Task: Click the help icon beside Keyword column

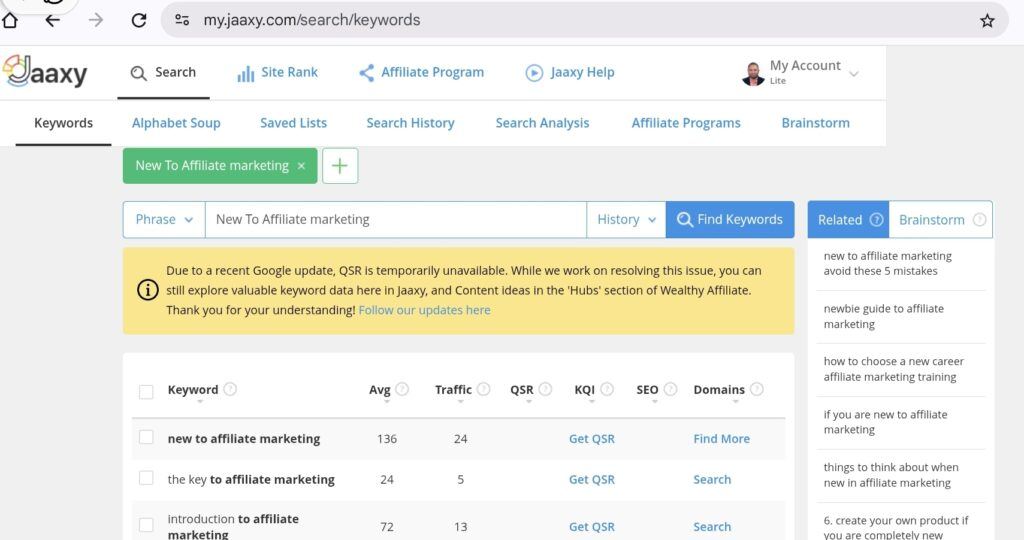Action: (x=230, y=389)
